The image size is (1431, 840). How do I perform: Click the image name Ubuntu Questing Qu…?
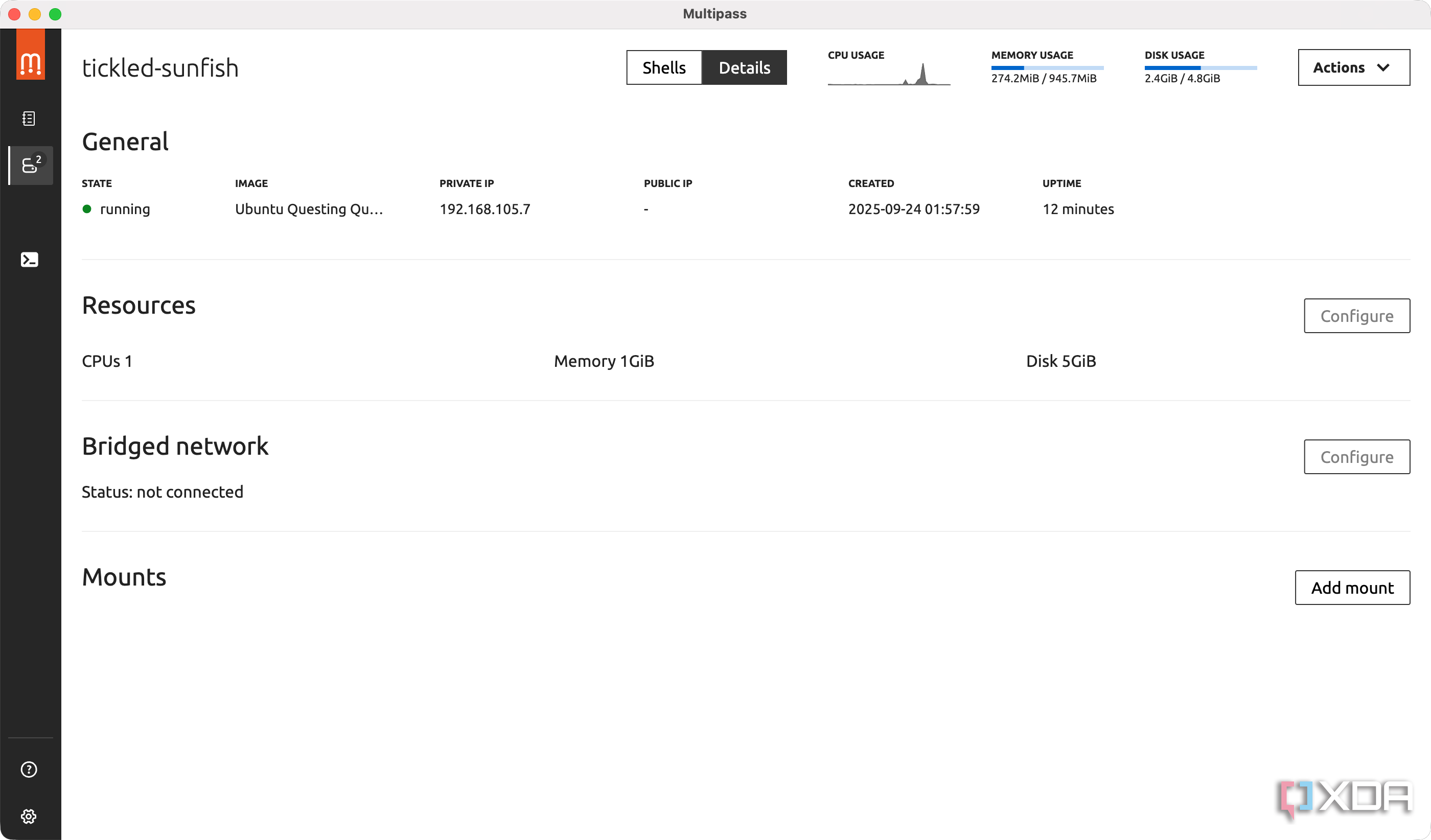(x=309, y=209)
